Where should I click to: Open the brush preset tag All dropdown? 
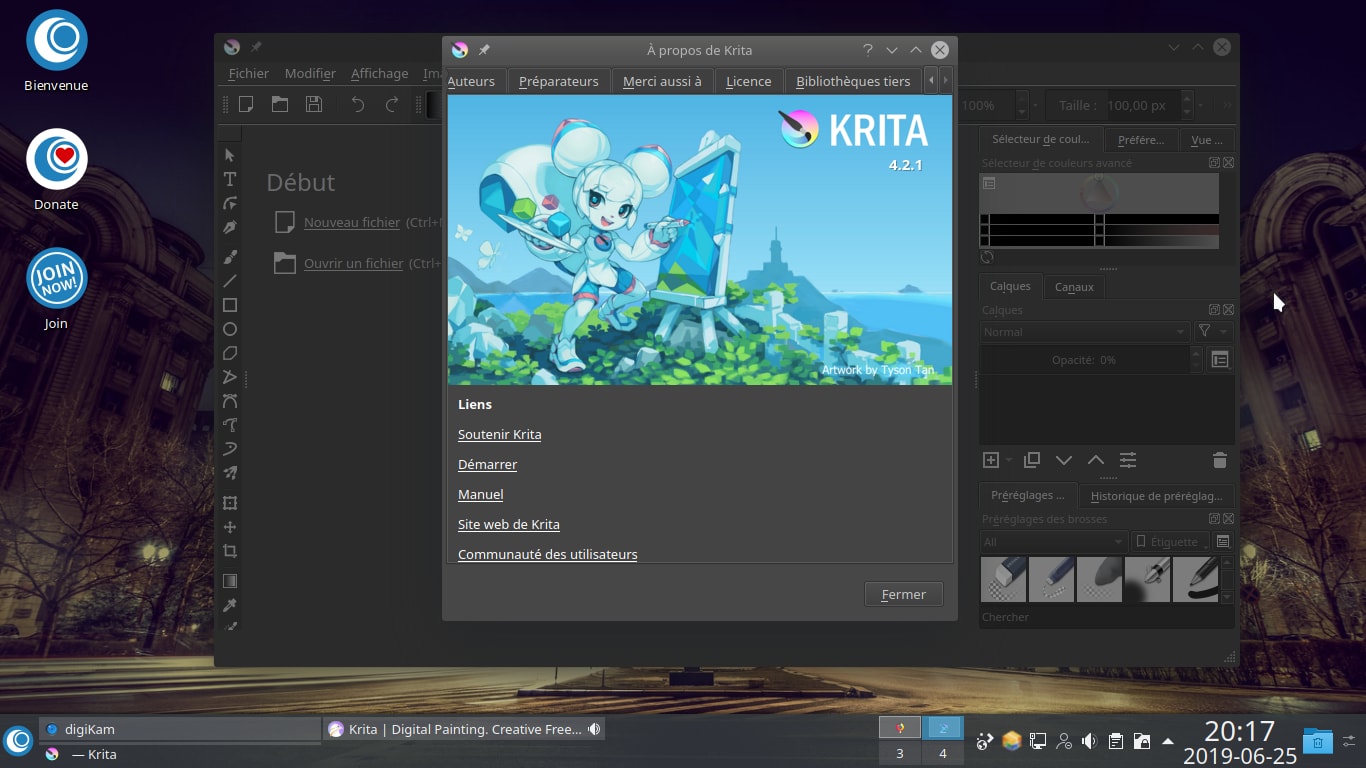click(1054, 542)
